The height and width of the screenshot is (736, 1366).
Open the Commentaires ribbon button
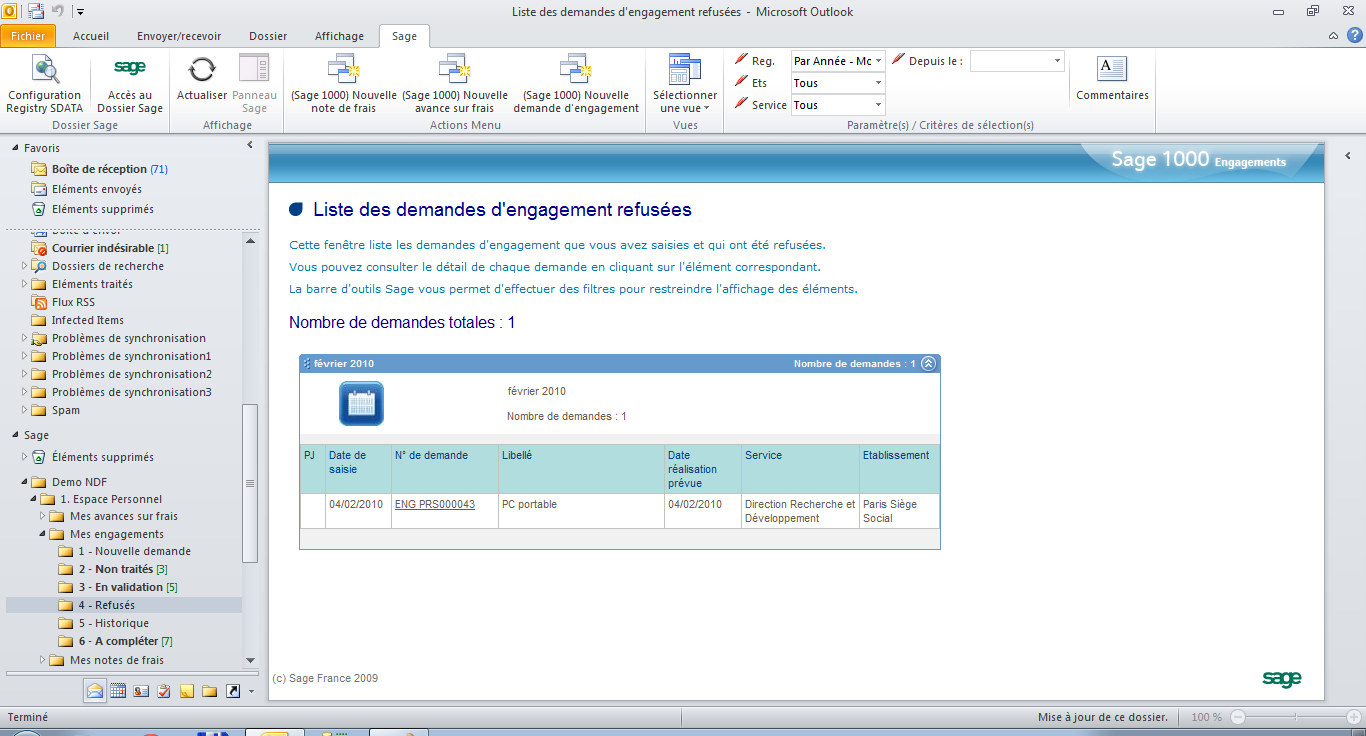point(1112,78)
